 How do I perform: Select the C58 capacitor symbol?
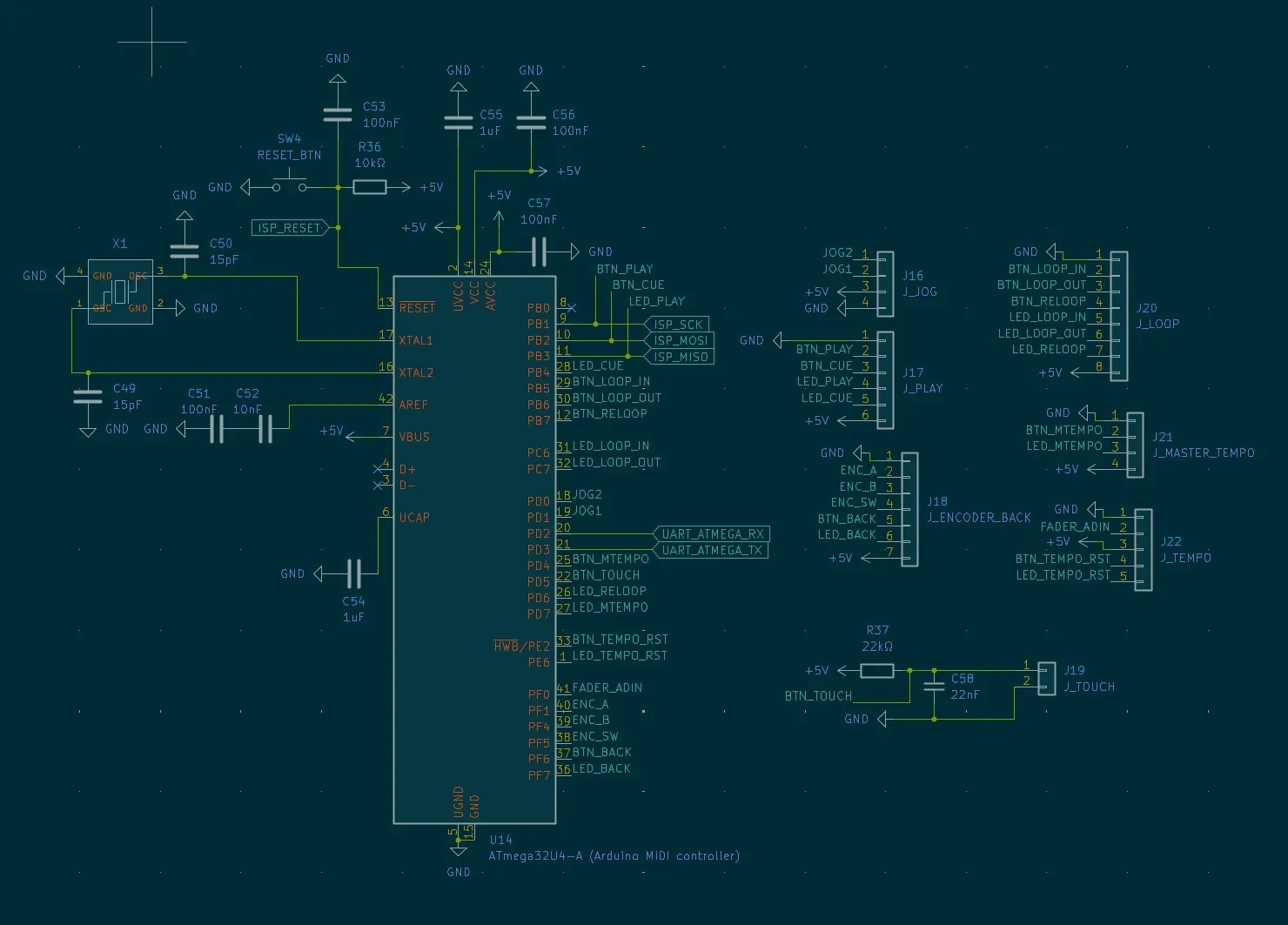point(934,687)
